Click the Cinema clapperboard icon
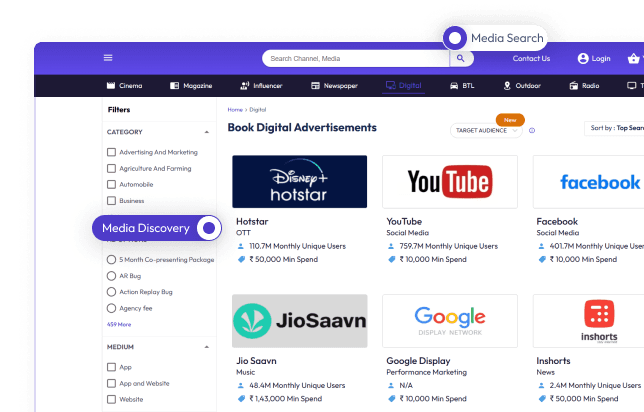 click(111, 85)
